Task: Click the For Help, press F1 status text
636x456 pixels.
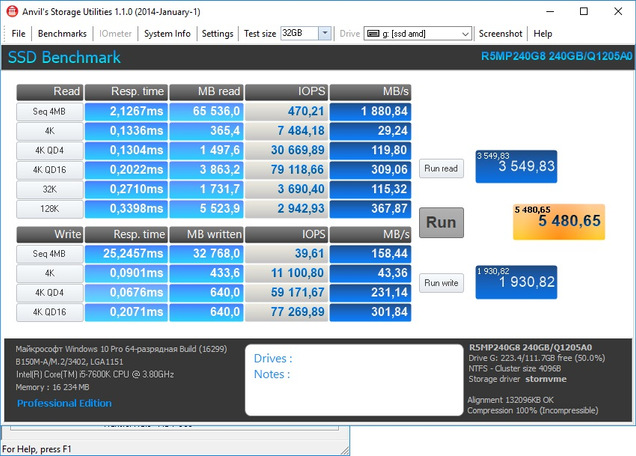Action: coord(37,449)
